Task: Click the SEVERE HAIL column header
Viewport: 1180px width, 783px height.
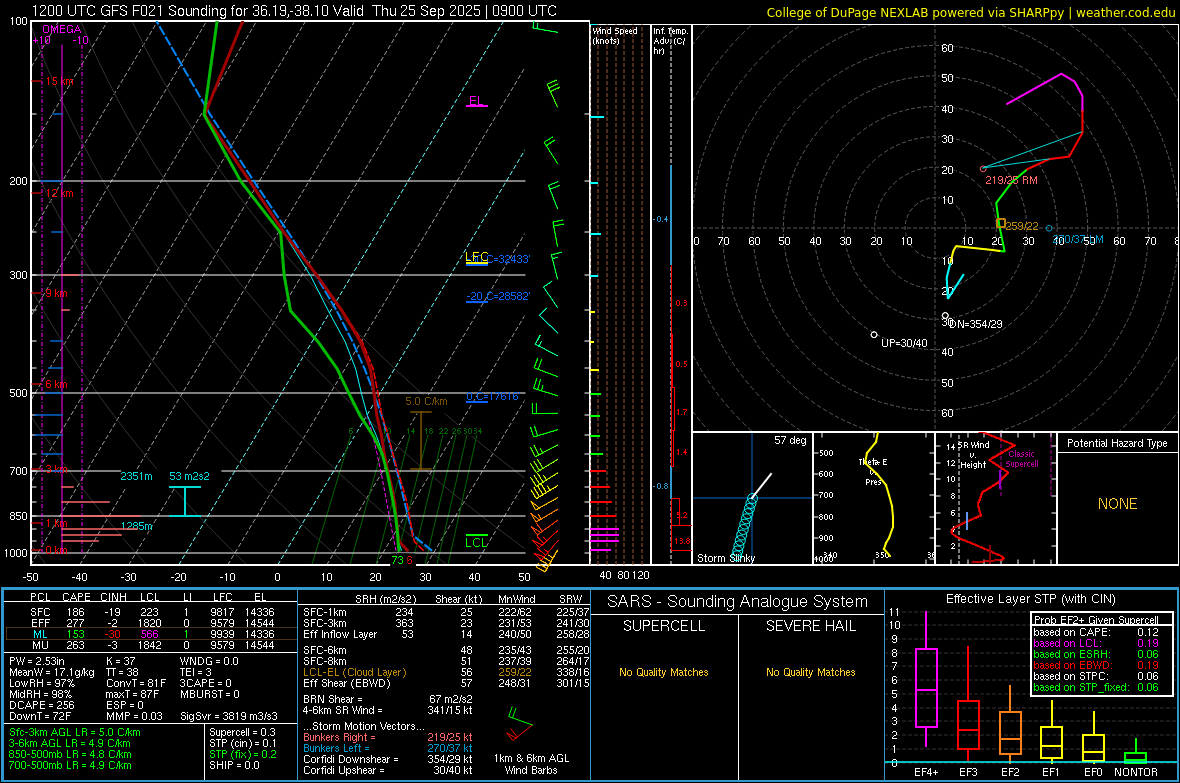Action: click(x=810, y=626)
